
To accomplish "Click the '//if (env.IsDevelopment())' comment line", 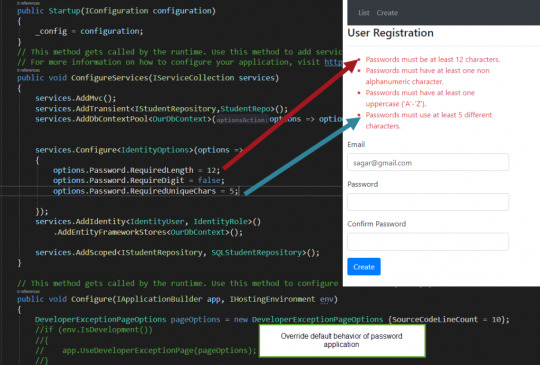I will (94, 330).
